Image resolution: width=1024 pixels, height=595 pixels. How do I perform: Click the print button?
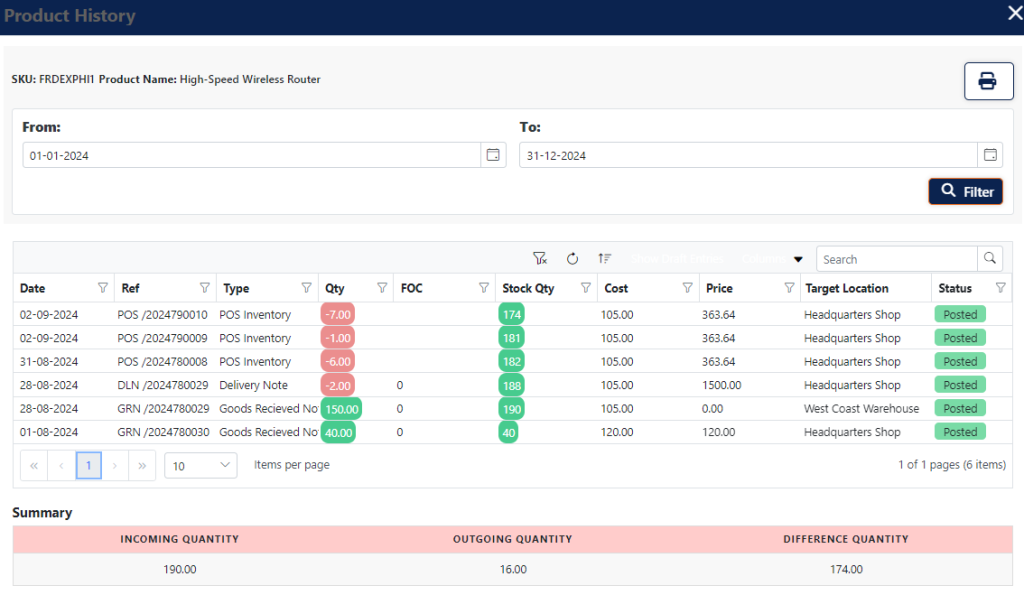988,81
